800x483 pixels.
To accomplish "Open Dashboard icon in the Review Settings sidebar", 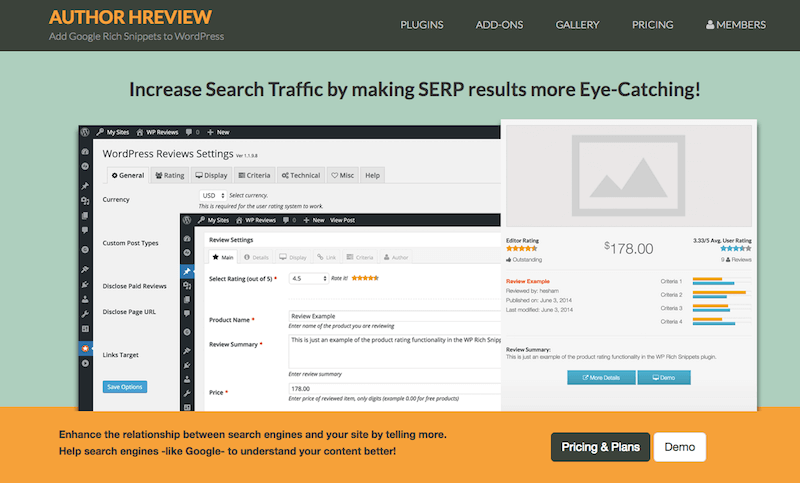I will pos(187,238).
